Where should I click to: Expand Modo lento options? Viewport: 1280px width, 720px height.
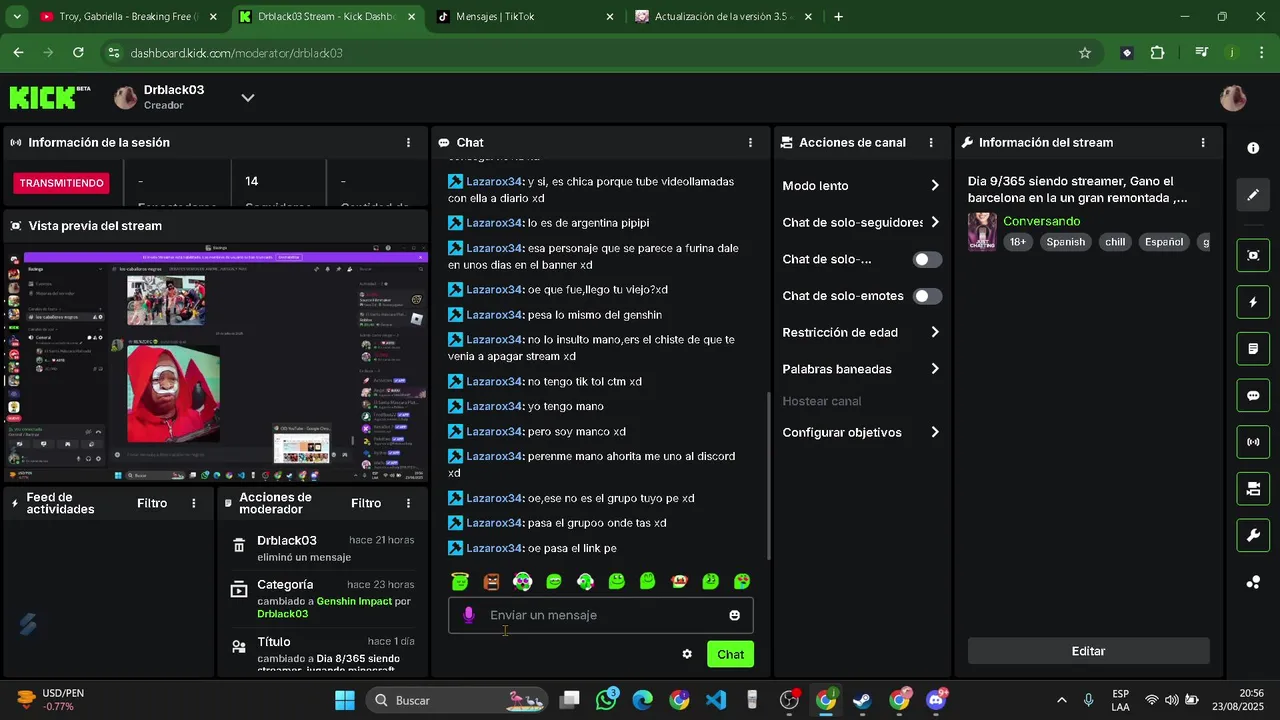pos(935,186)
